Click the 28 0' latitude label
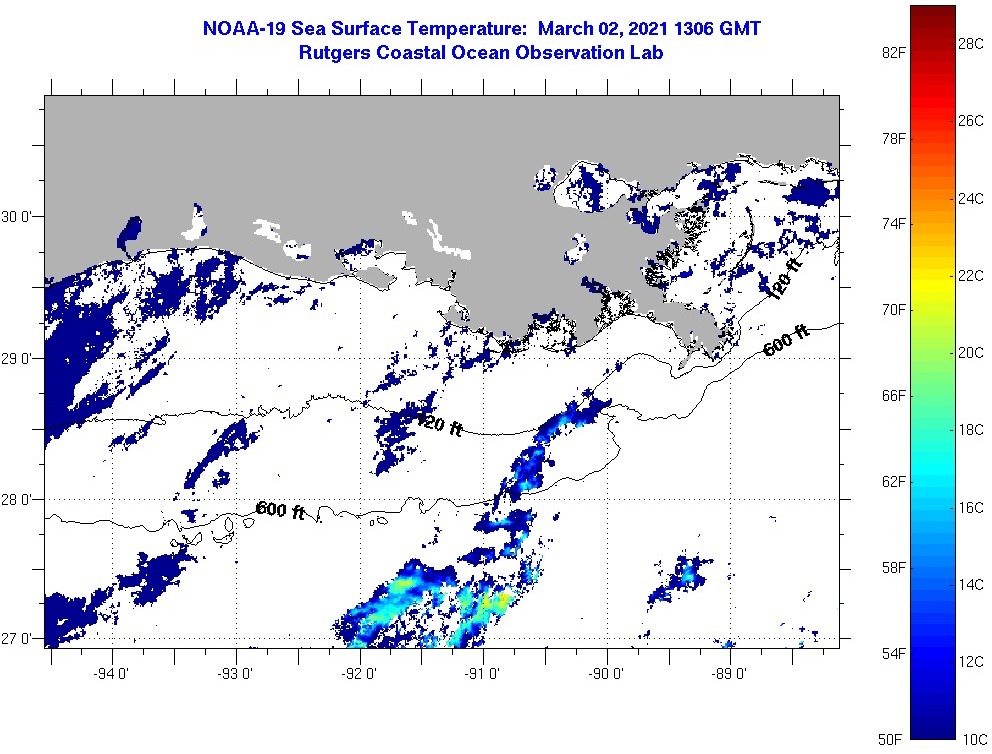Viewport: 992px width, 754px height. coord(15,500)
